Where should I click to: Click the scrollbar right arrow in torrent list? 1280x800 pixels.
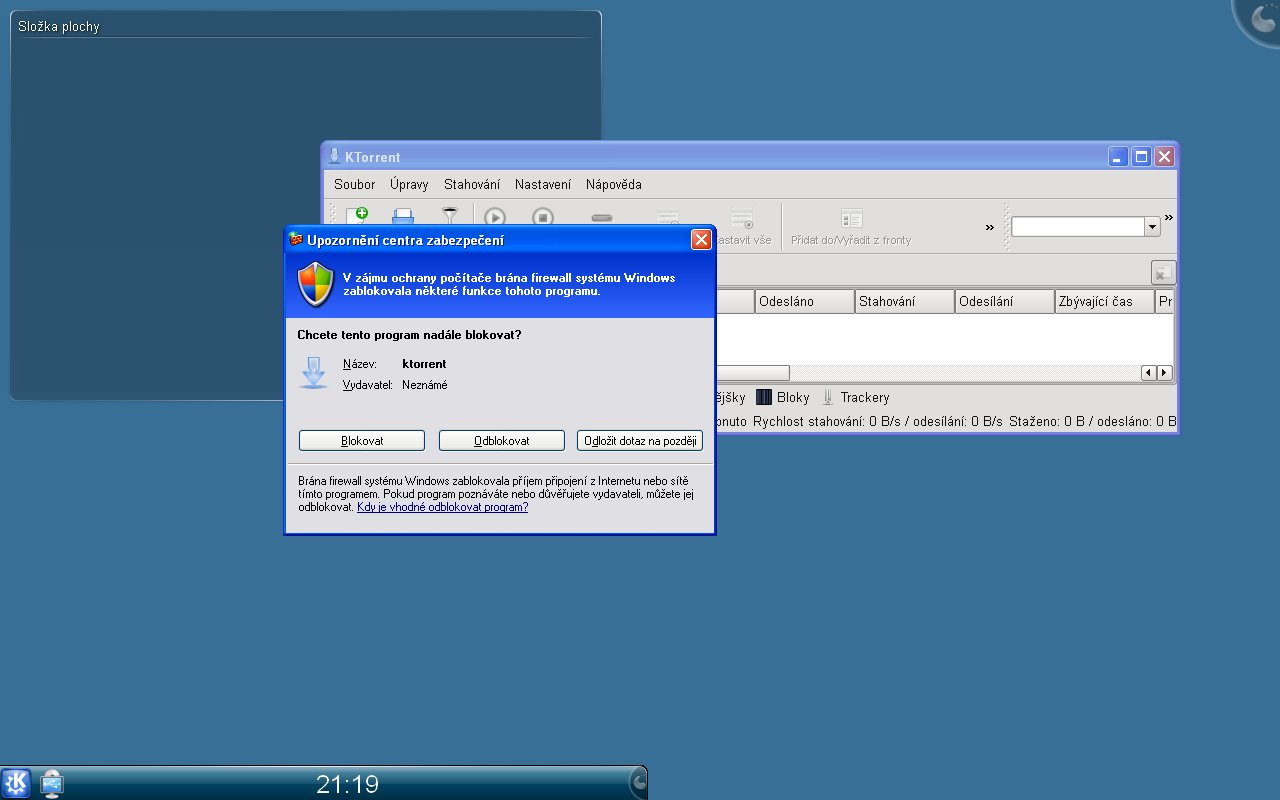click(x=1165, y=373)
